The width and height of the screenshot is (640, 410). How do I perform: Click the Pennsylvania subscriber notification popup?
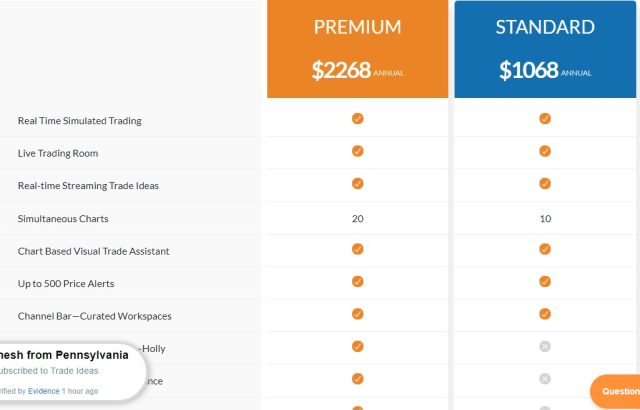point(71,372)
